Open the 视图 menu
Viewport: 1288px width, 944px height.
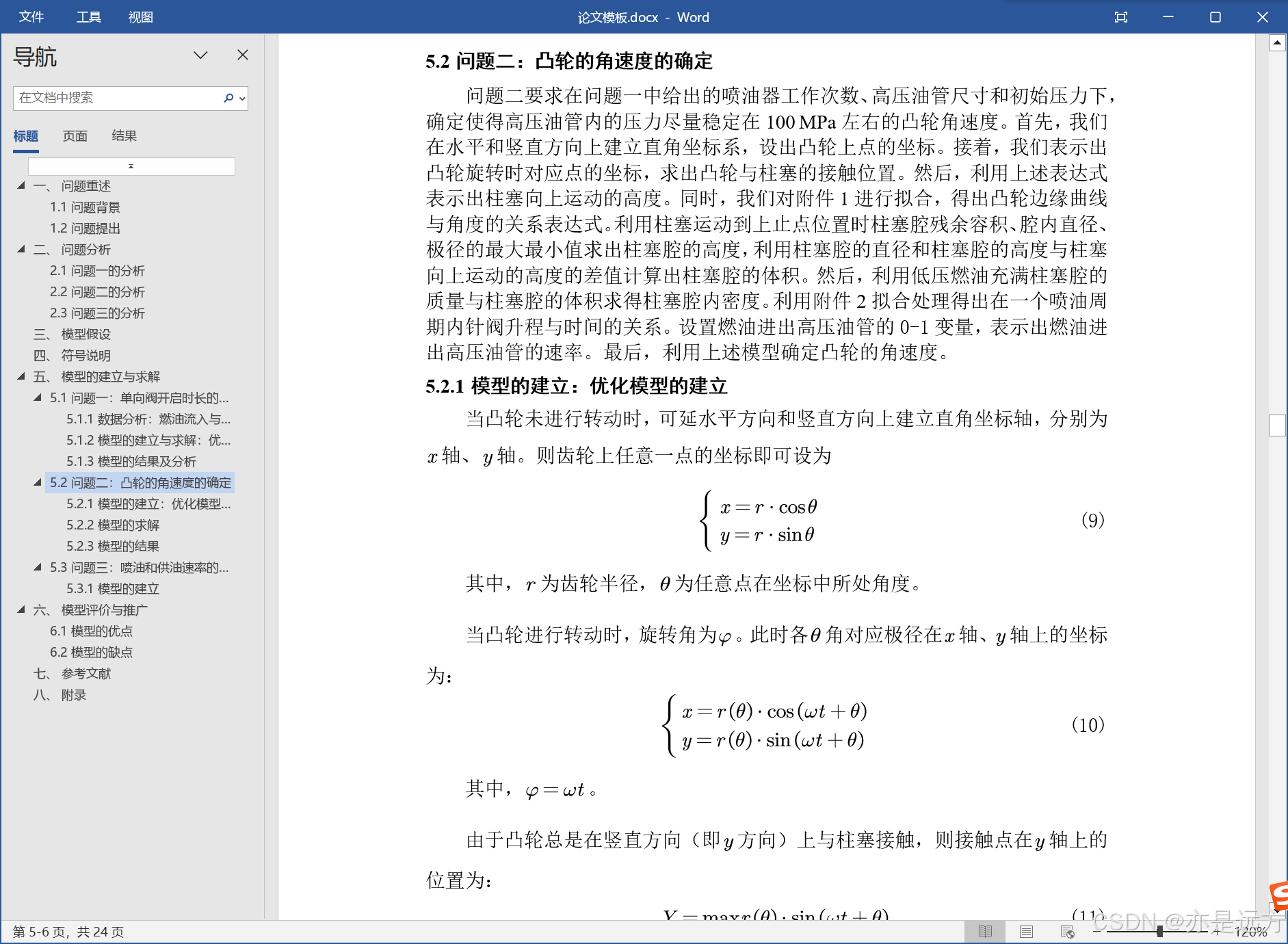point(140,17)
